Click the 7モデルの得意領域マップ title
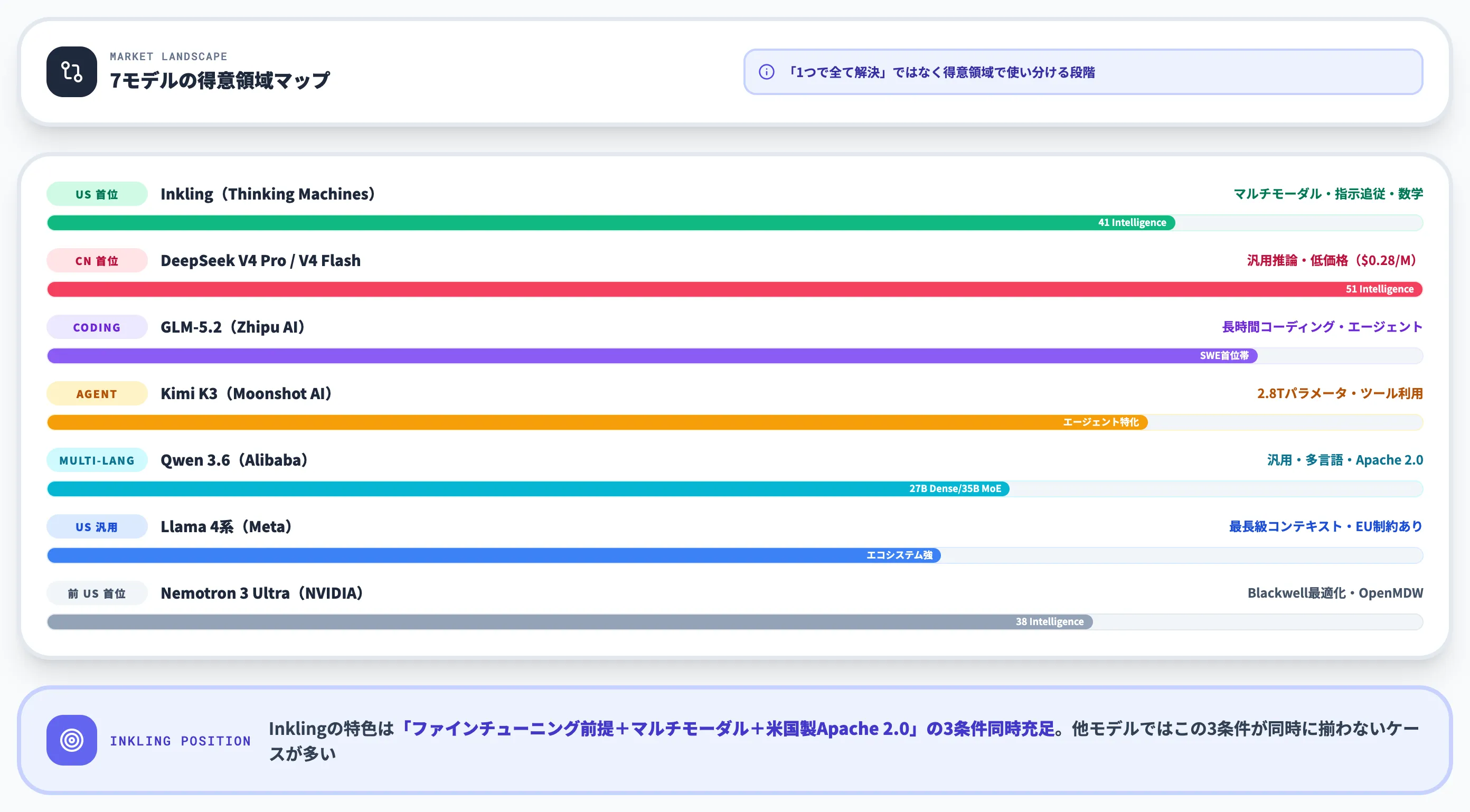 [x=220, y=80]
